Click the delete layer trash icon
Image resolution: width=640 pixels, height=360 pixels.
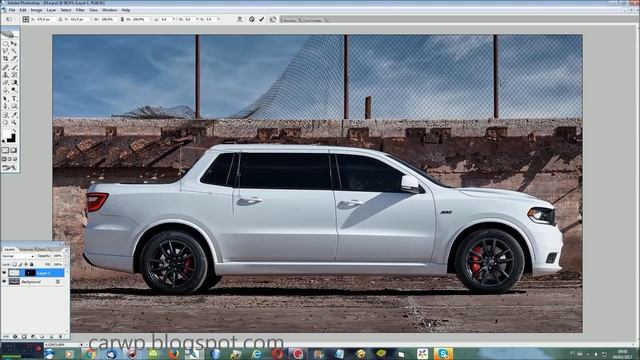[60, 336]
